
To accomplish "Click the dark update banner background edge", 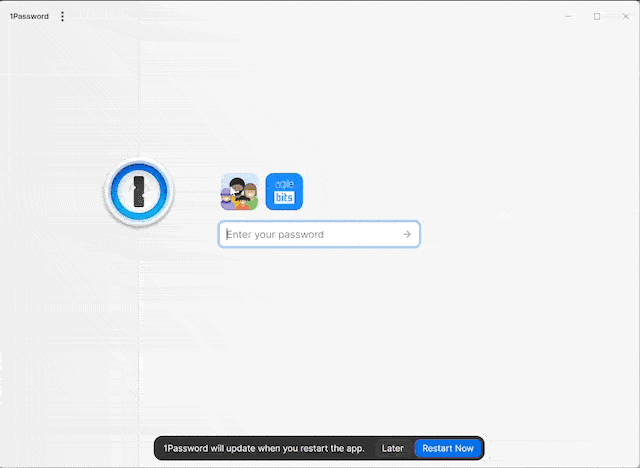I will [x=159, y=448].
